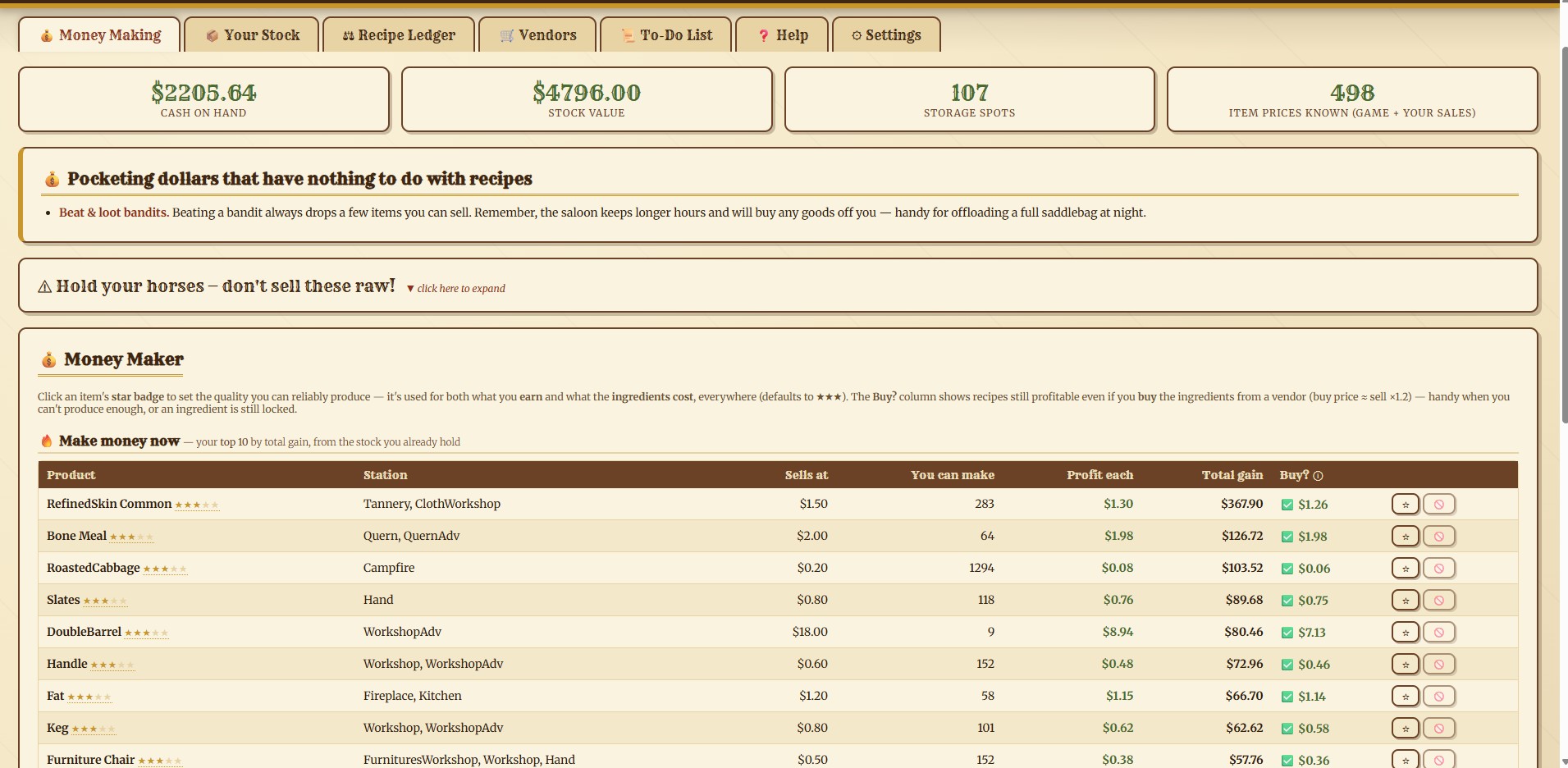Follow the 'Beat & loot bandits' link

point(114,213)
